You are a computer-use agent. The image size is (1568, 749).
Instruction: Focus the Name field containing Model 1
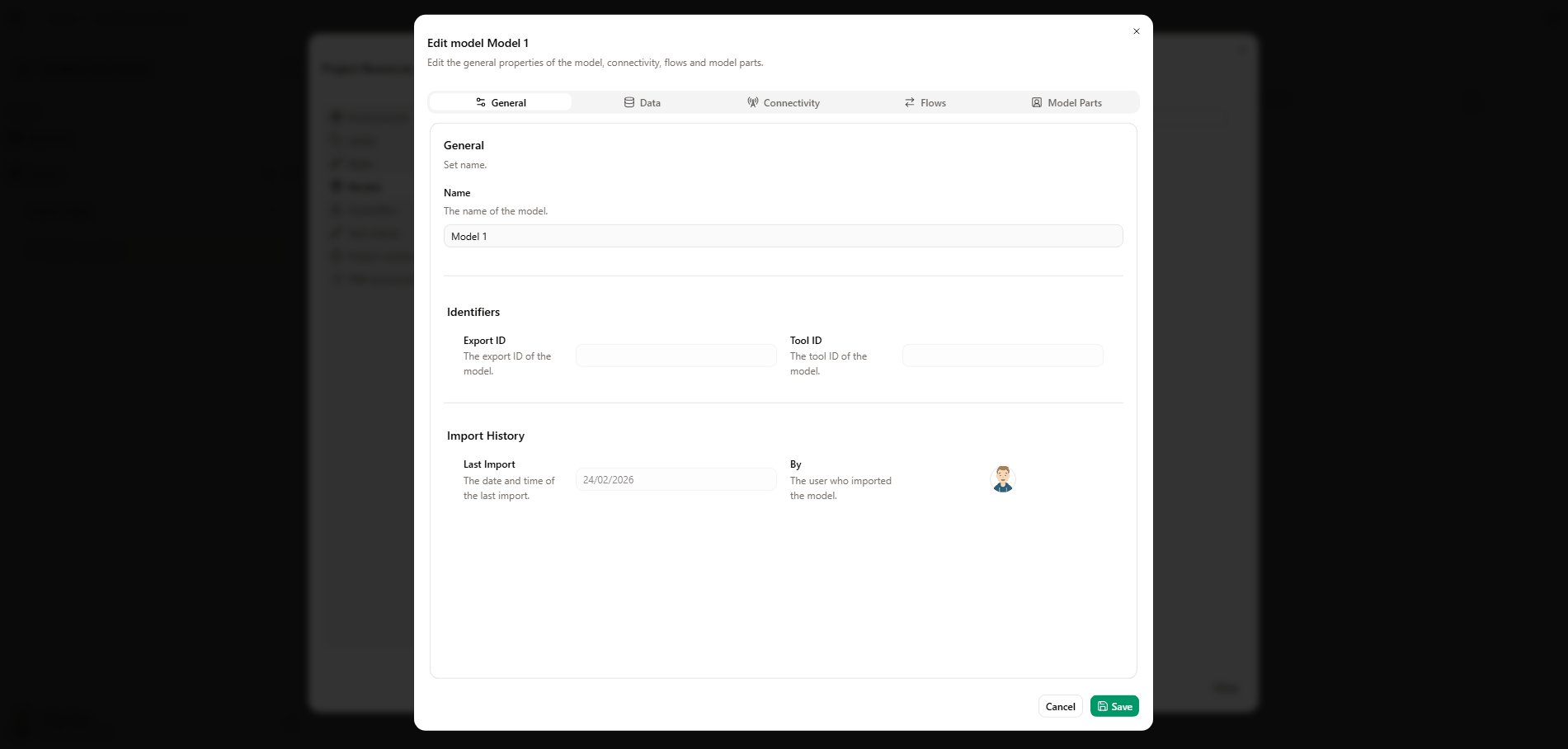tap(783, 236)
